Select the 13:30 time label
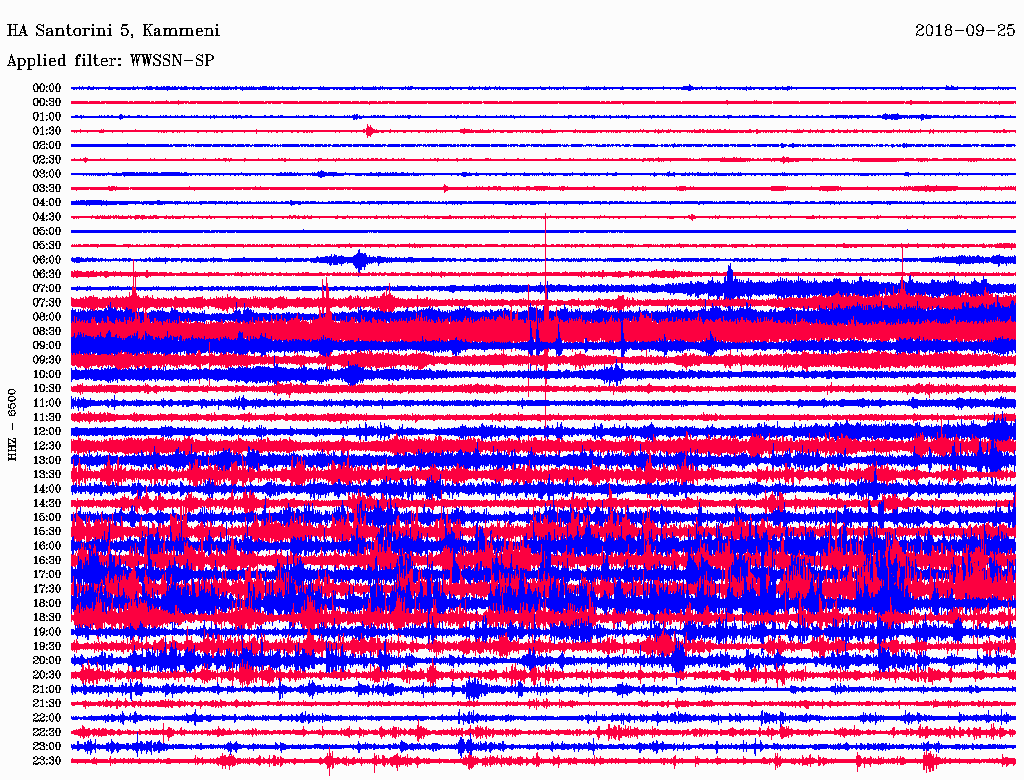The image size is (1024, 780). 47,474
